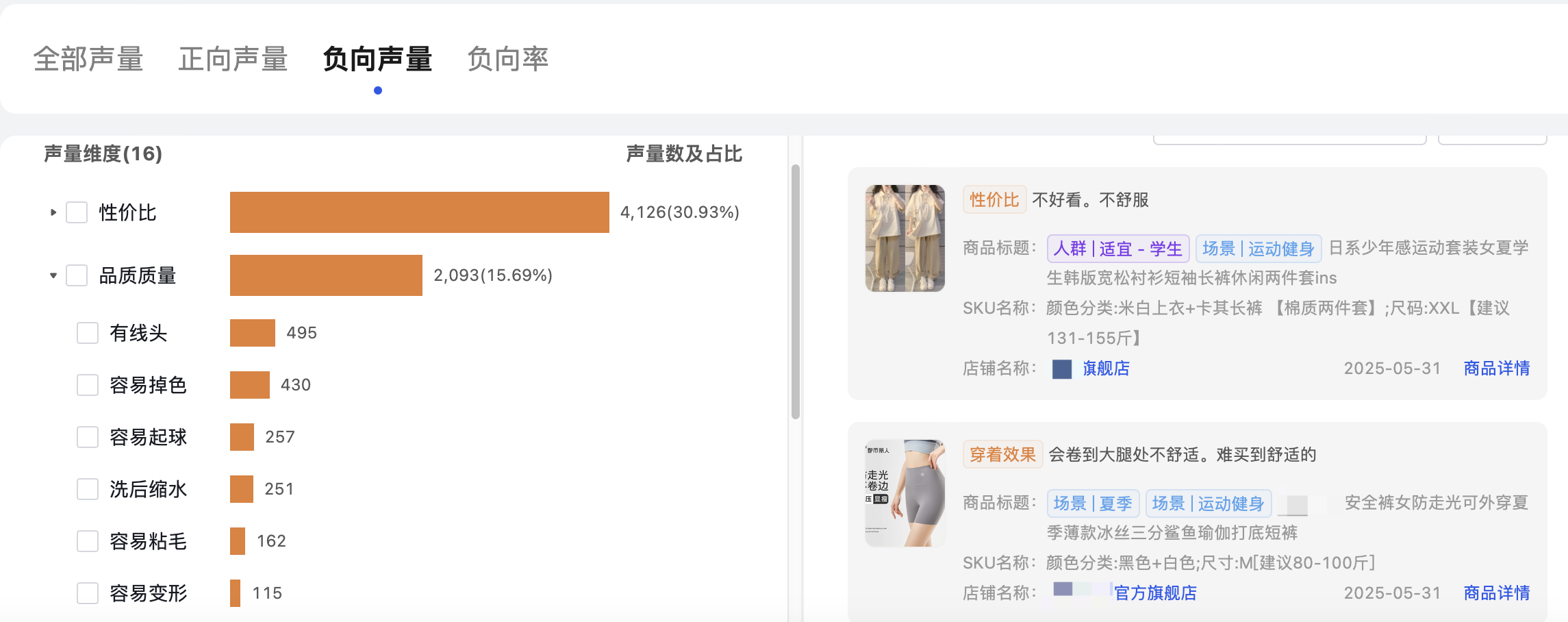
Task: Click the orange 性价比 volume bar
Action: (x=420, y=212)
